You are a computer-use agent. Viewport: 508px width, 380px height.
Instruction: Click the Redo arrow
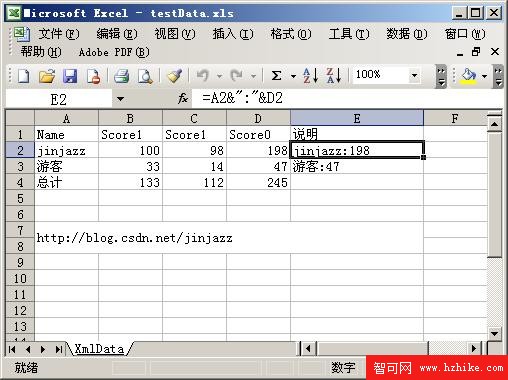click(237, 76)
